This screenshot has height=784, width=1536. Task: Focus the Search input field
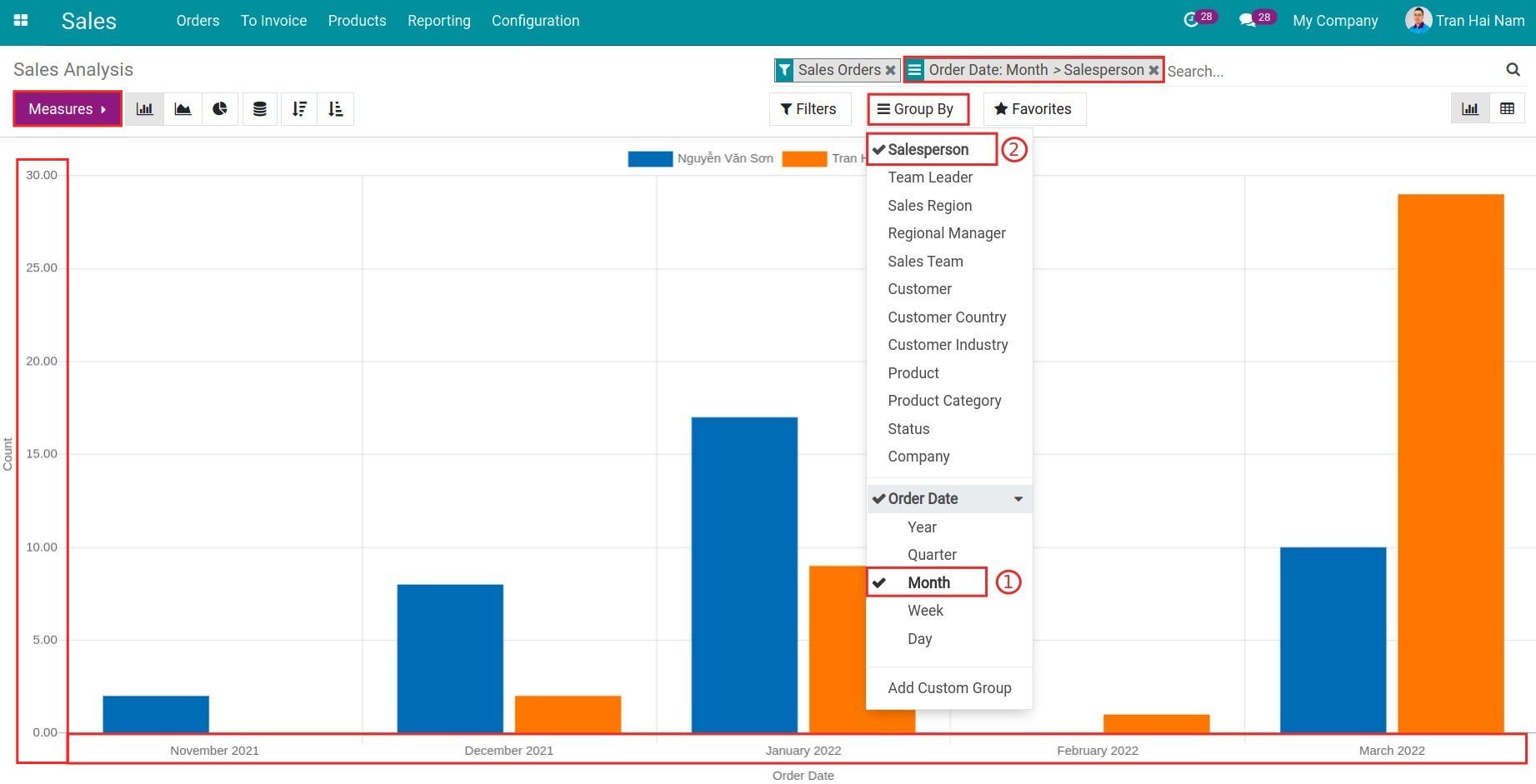[1332, 71]
